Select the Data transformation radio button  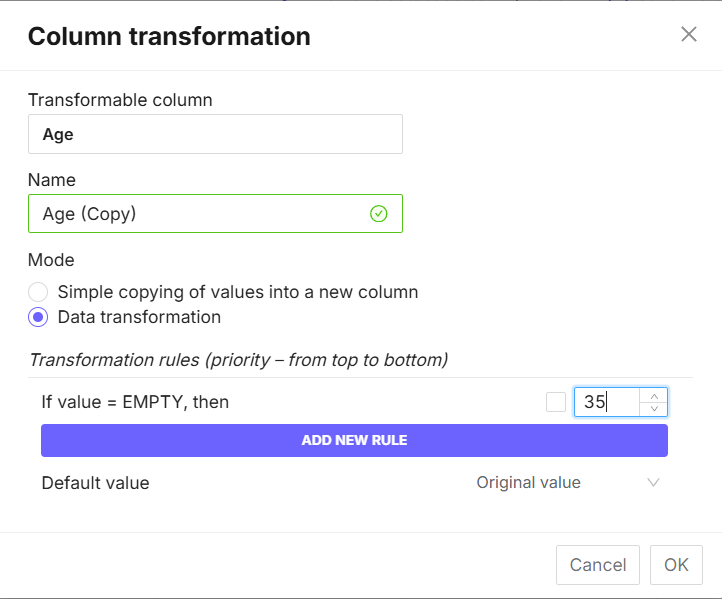coord(38,318)
